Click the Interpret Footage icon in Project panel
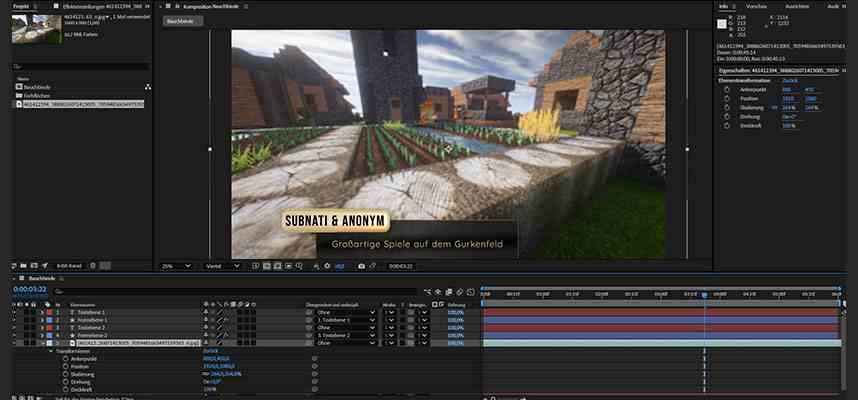The width and height of the screenshot is (858, 400). (x=14, y=266)
